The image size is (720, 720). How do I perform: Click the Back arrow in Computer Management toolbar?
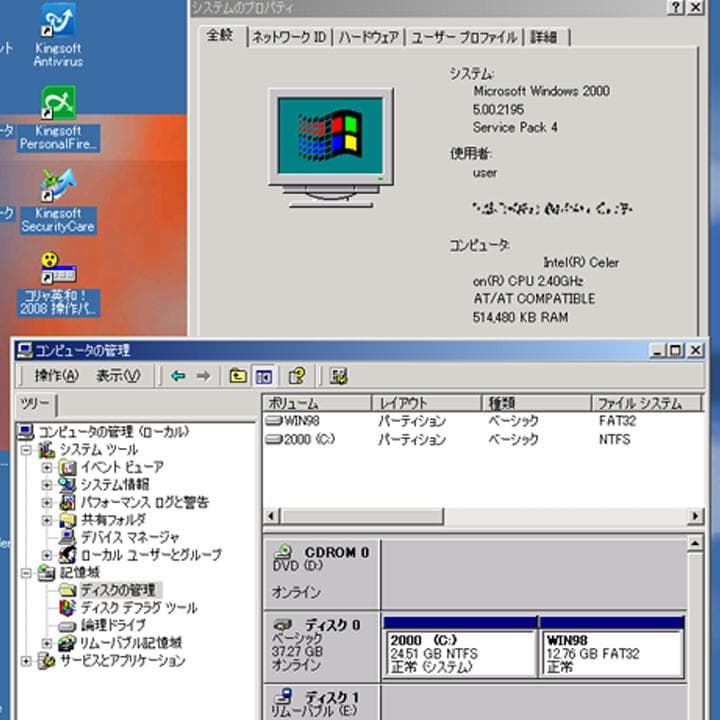pyautogui.click(x=178, y=376)
